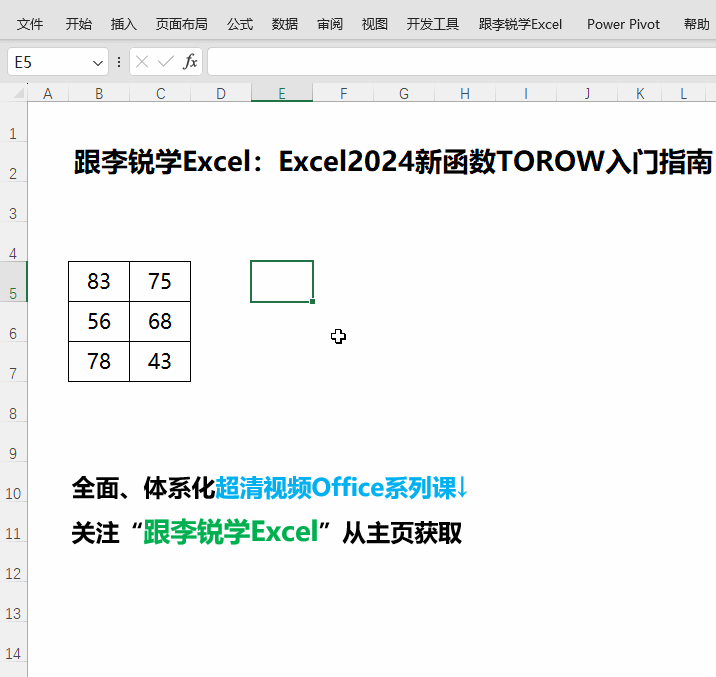
Task: Select column L header
Action: (684, 94)
